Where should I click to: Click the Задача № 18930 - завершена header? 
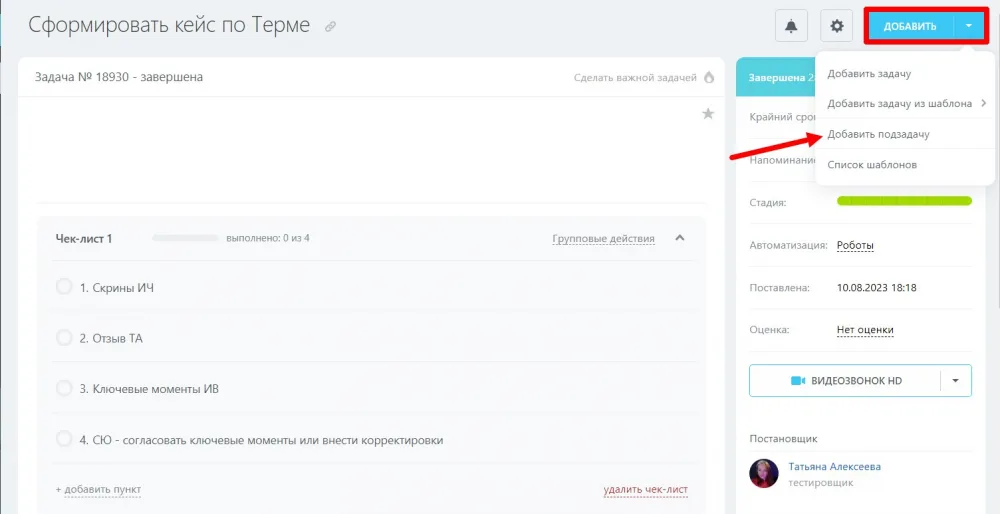click(119, 77)
